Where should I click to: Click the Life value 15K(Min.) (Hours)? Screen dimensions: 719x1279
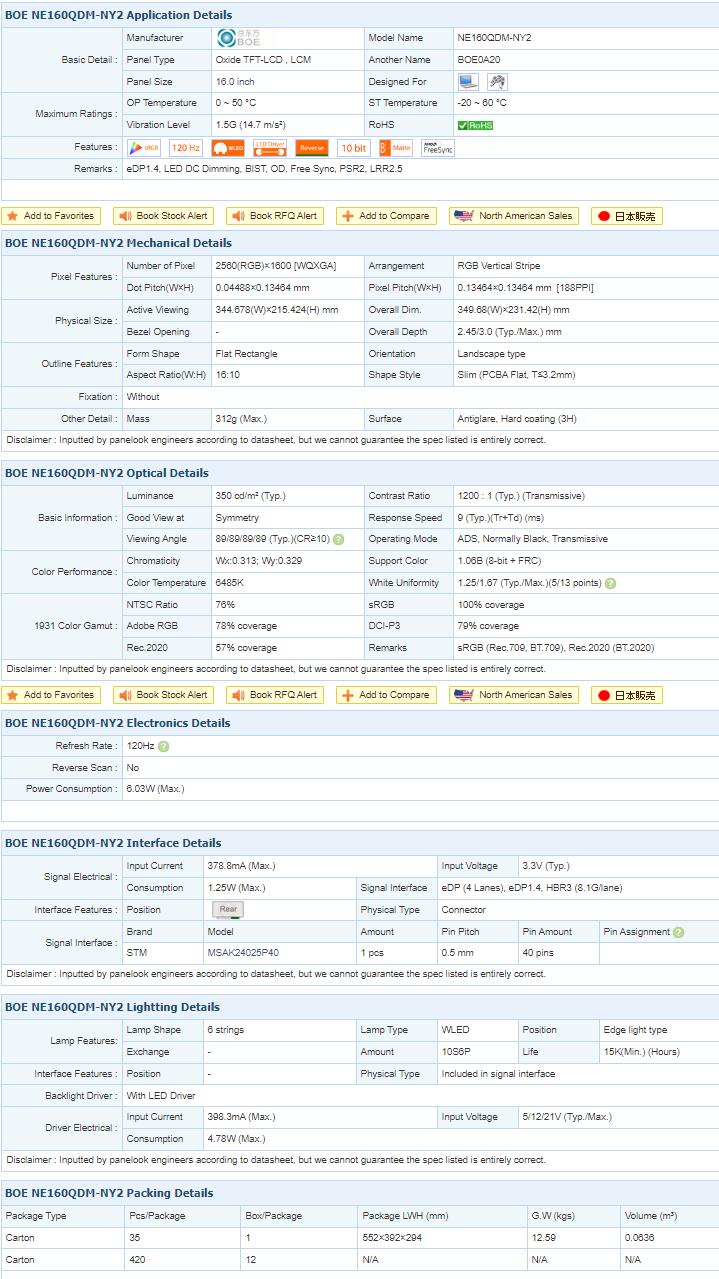[644, 1052]
